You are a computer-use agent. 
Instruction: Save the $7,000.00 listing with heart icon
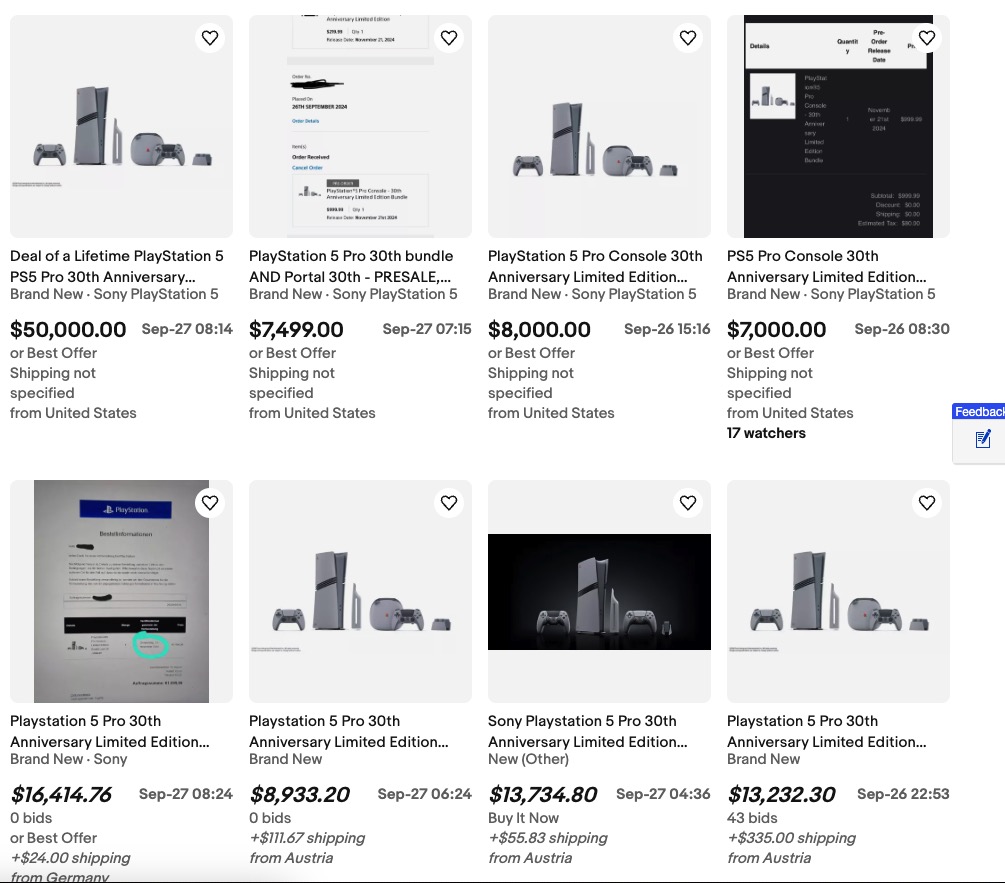tap(927, 38)
